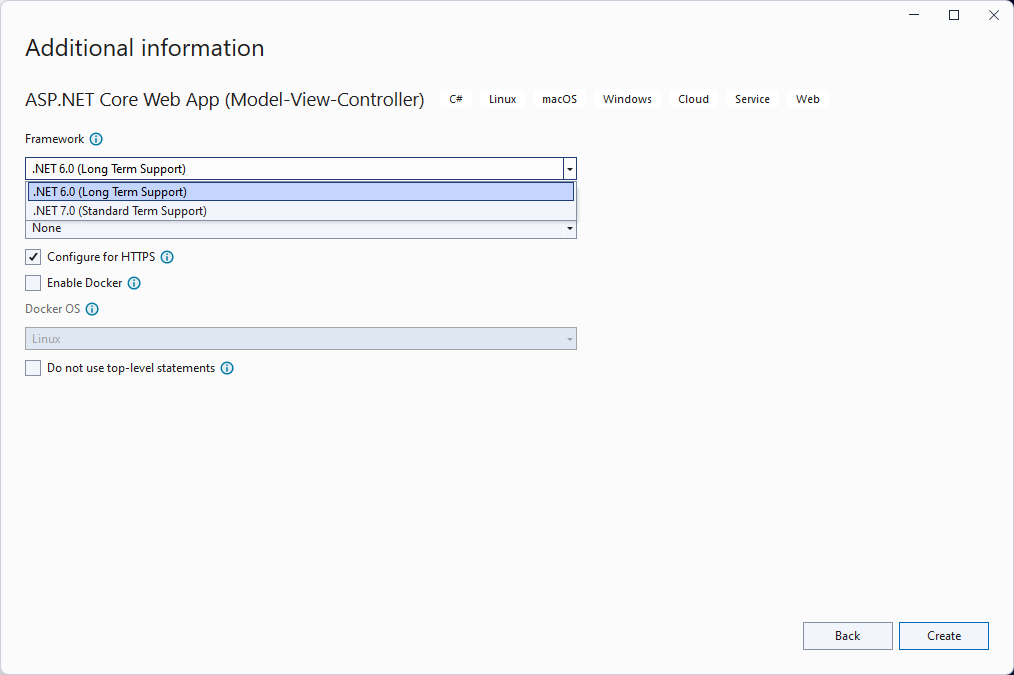Image resolution: width=1014 pixels, height=675 pixels.
Task: Go Back to previous step
Action: point(848,636)
